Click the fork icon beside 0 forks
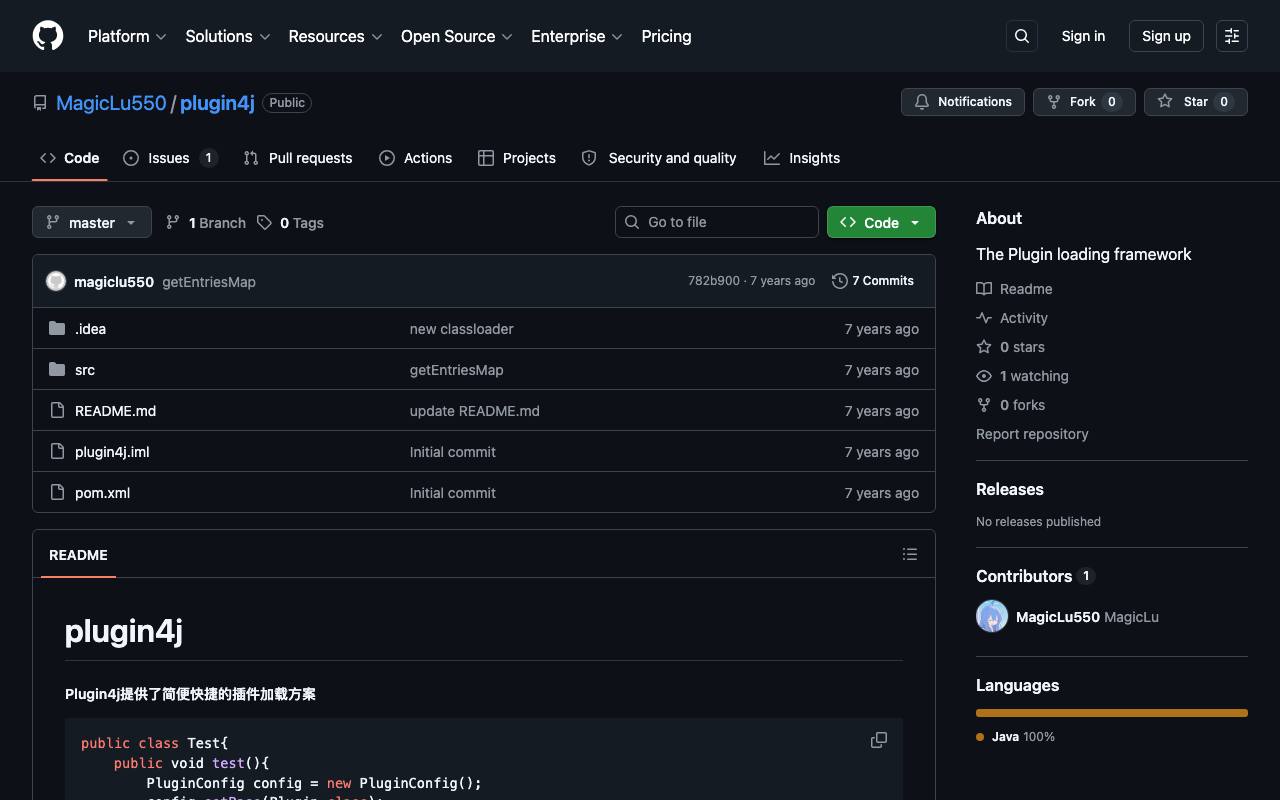1280x800 pixels. (984, 405)
